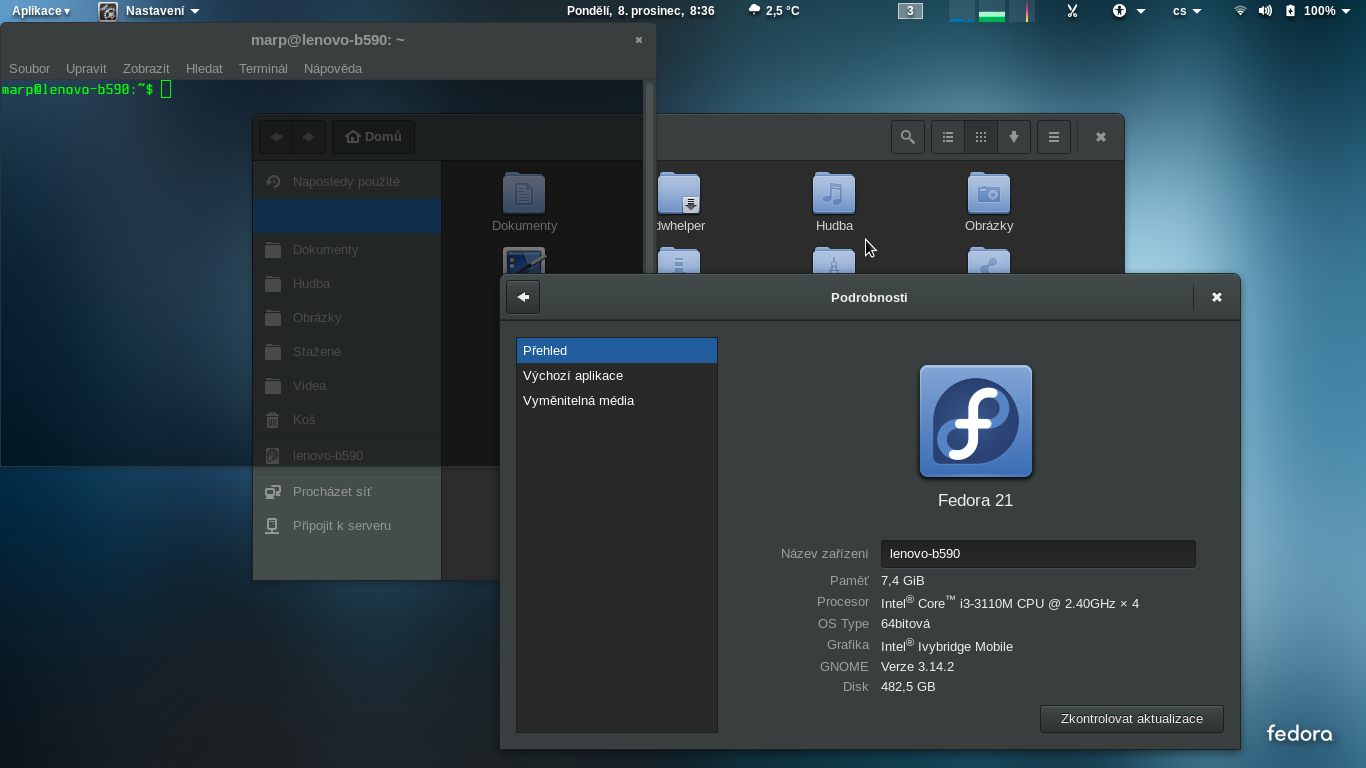The width and height of the screenshot is (1366, 768).
Task: Close the terminal window marp@lenovo-b590
Action: (639, 40)
